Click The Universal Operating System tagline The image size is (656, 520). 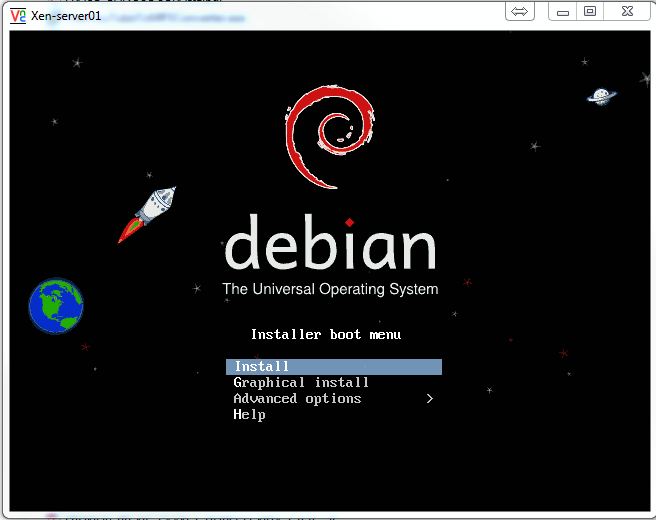330,290
